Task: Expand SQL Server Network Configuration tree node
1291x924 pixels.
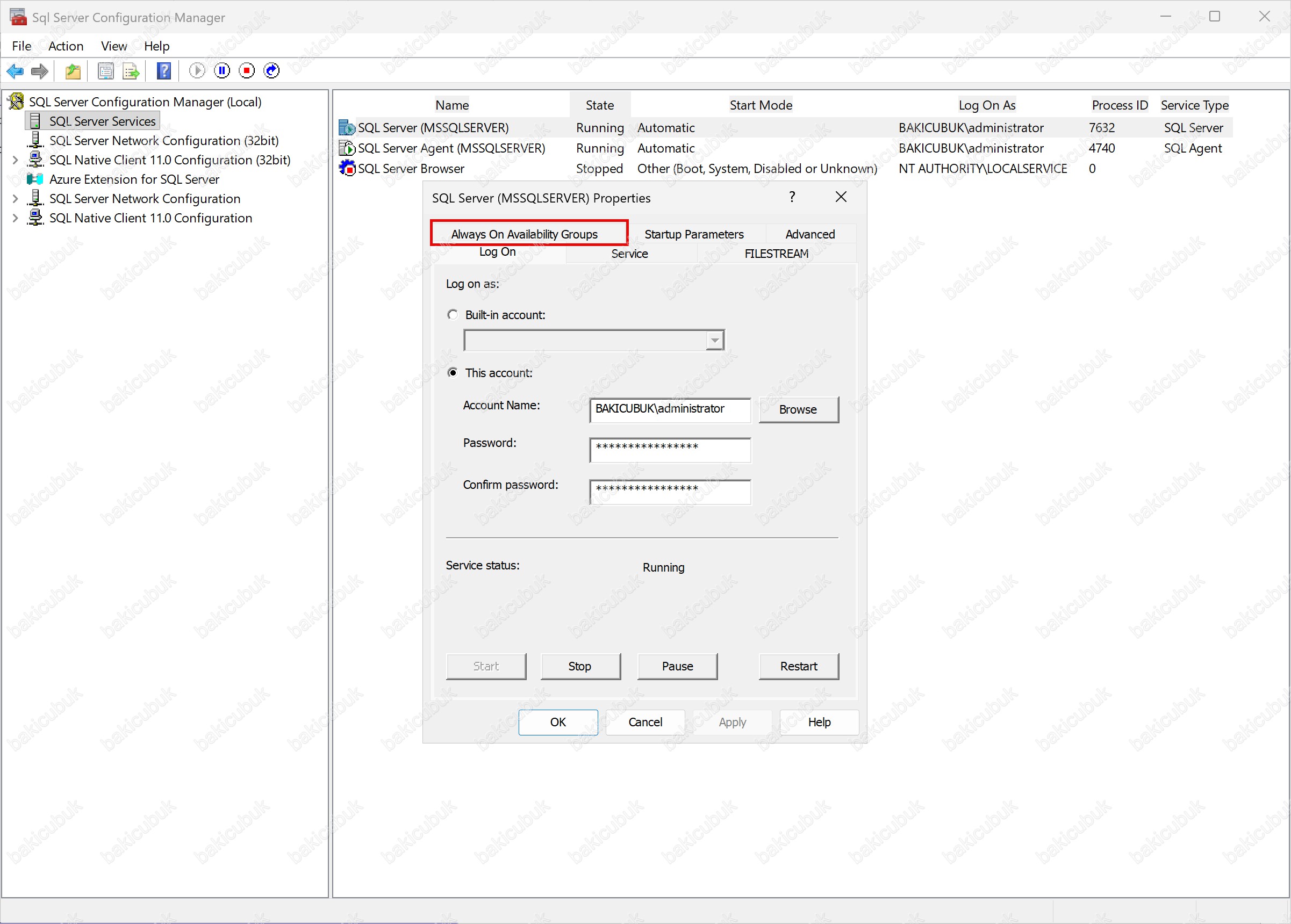Action: (16, 199)
